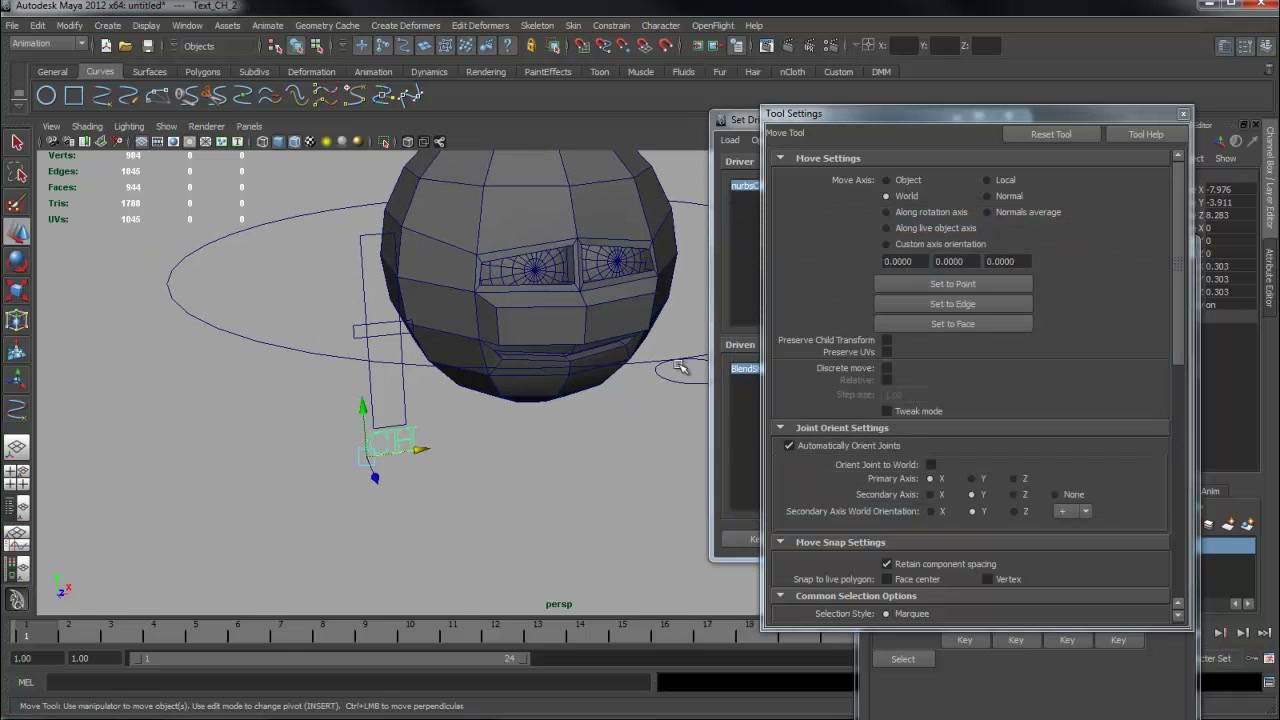
Task: Collapse the Joint Orient Settings section
Action: point(780,428)
